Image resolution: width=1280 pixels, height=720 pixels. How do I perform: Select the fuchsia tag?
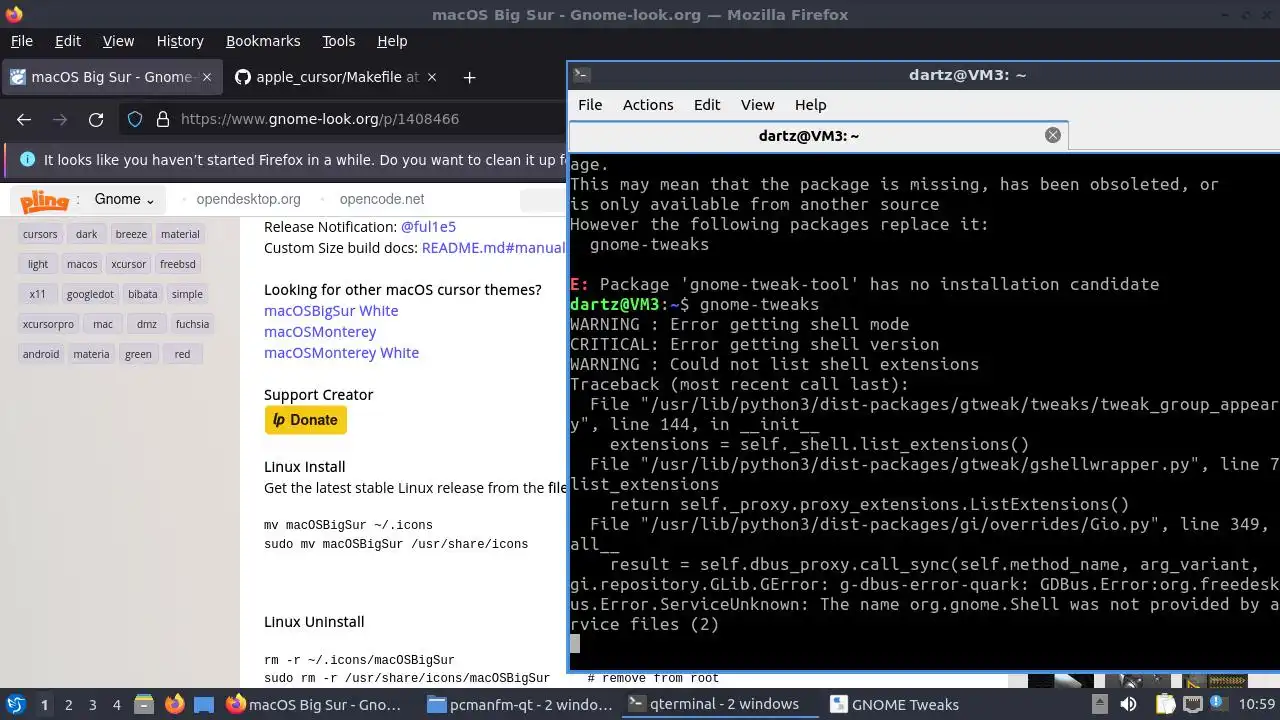[192, 324]
